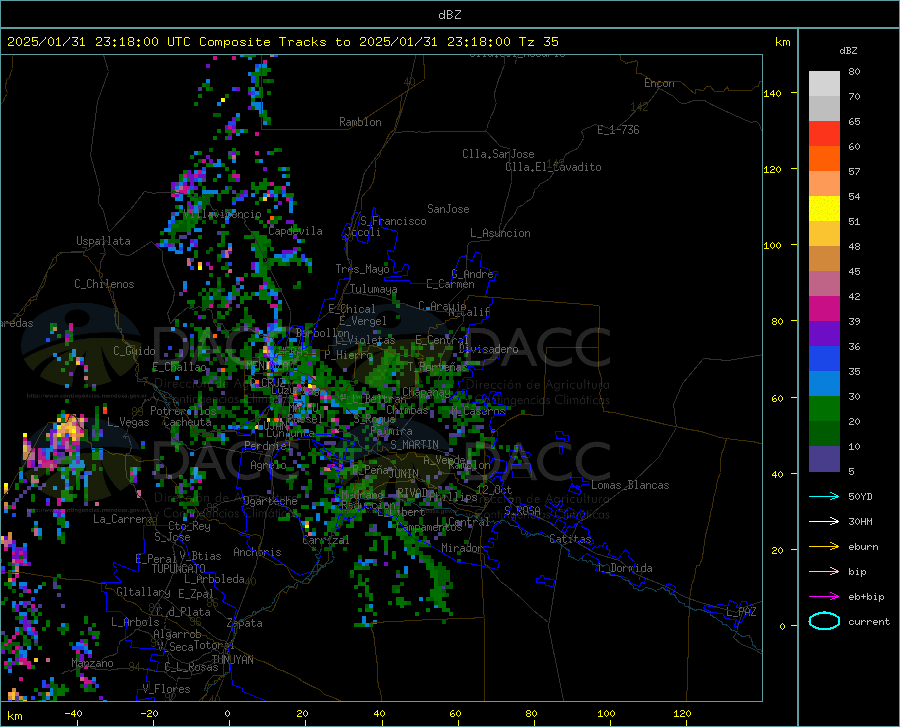Click the cyan 50YD arrow in legend
Viewport: 900px width, 727px height.
824,496
